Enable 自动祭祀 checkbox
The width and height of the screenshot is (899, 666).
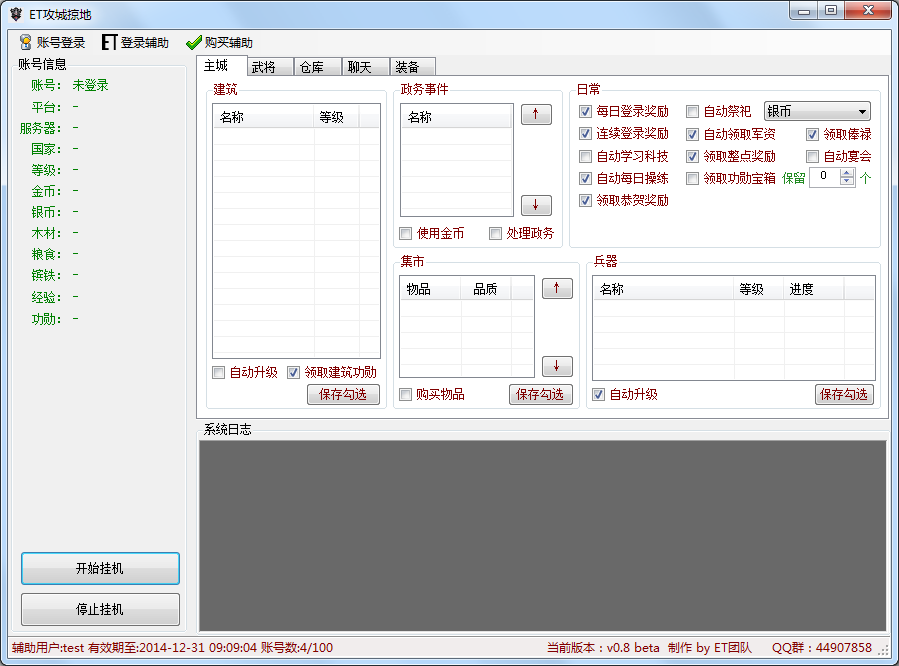point(693,111)
